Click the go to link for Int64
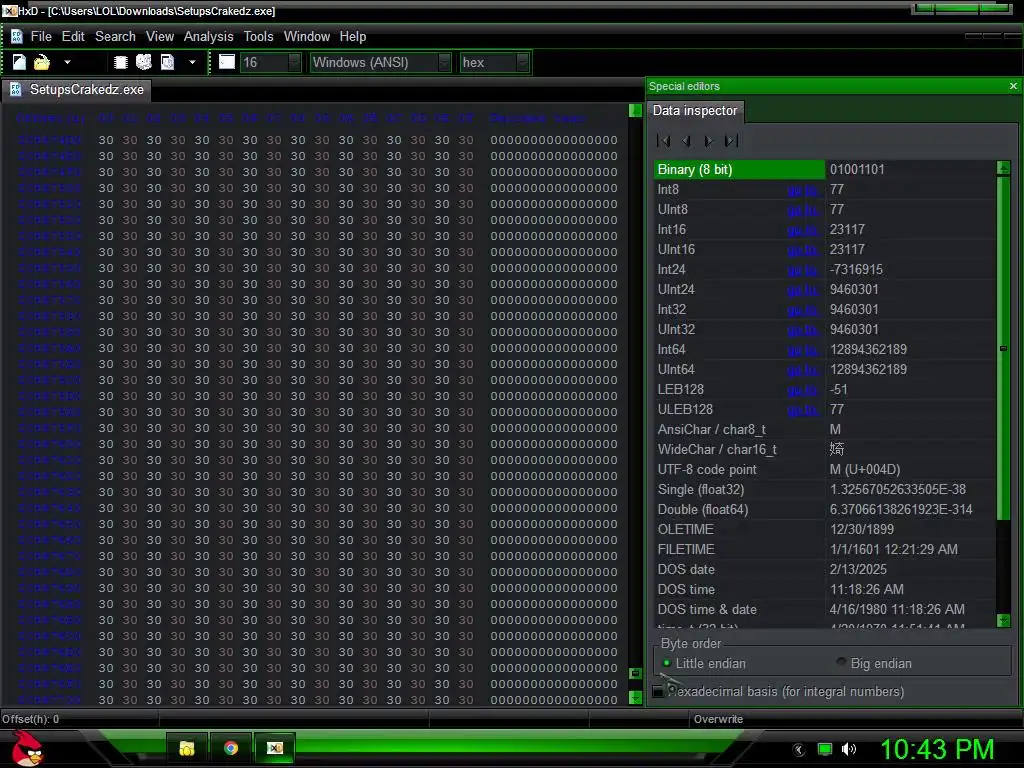This screenshot has height=768, width=1024. point(803,350)
